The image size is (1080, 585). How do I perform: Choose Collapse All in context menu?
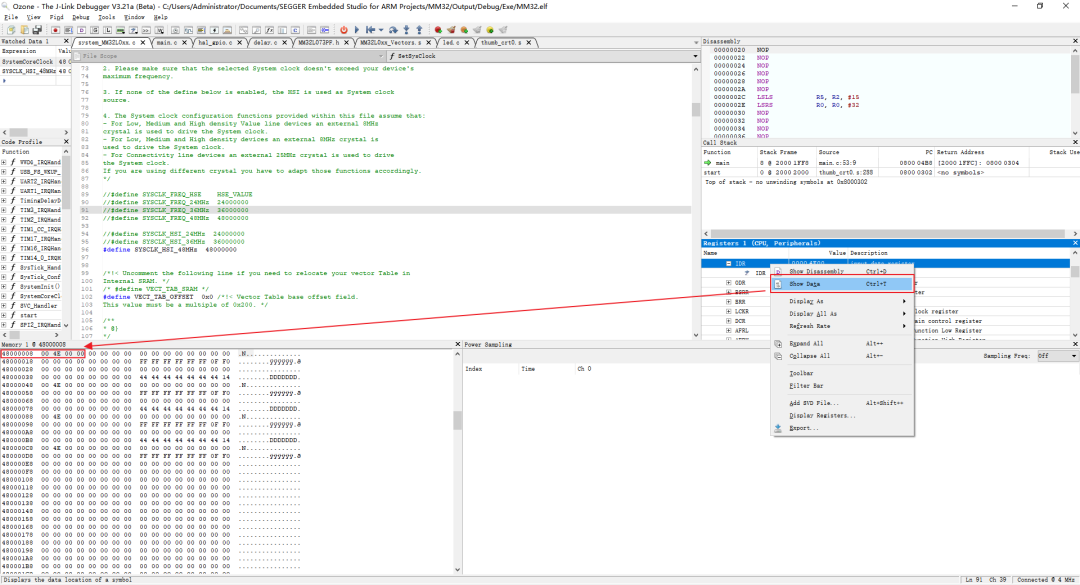pyautogui.click(x=842, y=356)
